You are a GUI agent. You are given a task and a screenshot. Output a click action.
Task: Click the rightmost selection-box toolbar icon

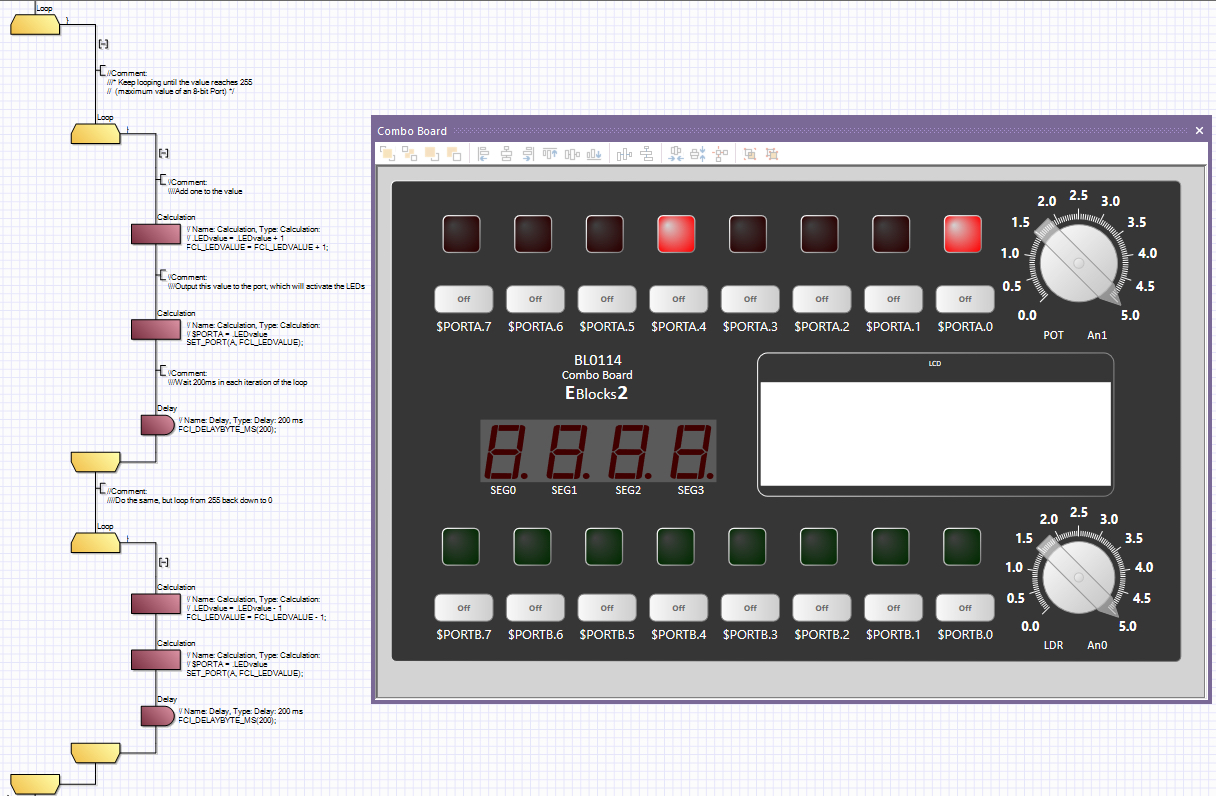(772, 153)
